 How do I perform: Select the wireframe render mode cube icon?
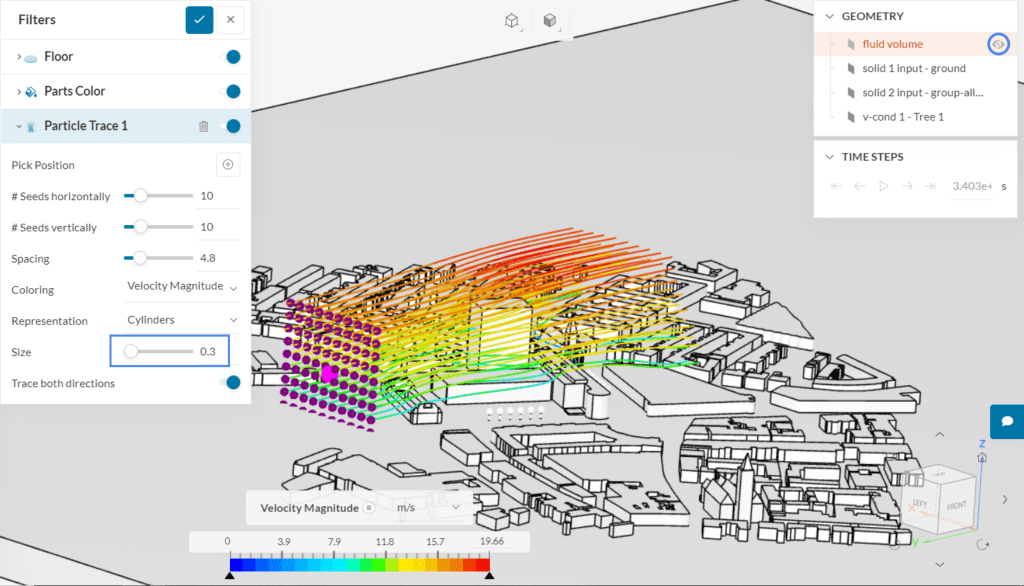pyautogui.click(x=512, y=19)
